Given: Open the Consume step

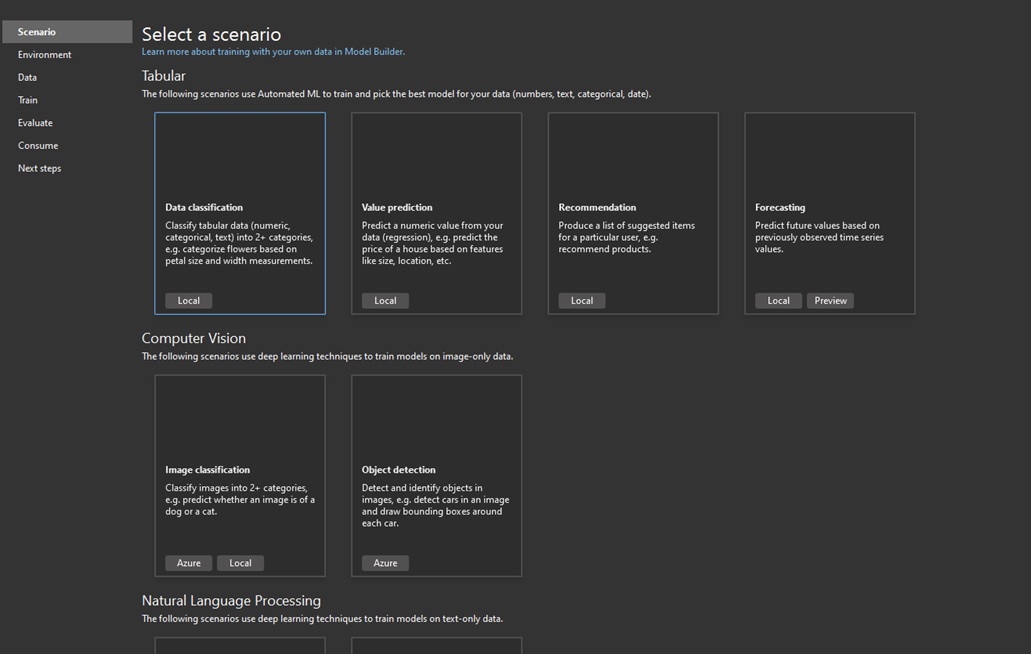Looking at the screenshot, I should [38, 145].
